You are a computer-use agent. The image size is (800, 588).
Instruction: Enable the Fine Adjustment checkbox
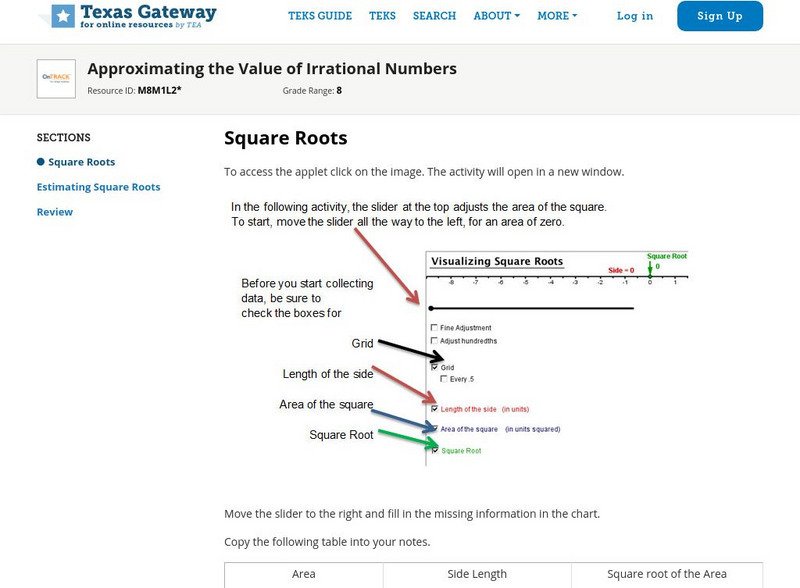tap(432, 327)
